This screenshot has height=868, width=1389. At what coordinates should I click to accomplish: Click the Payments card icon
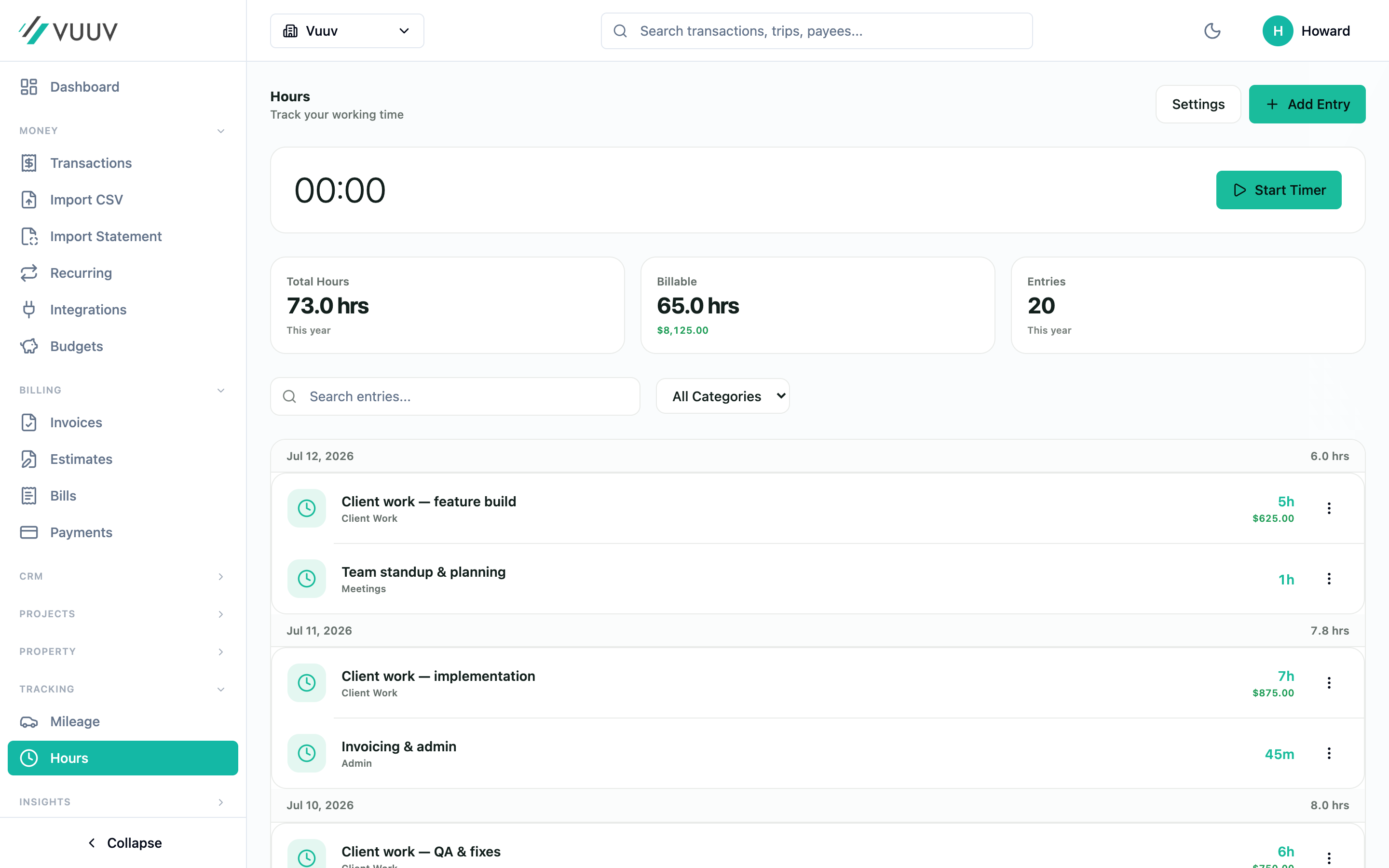pyautogui.click(x=29, y=532)
